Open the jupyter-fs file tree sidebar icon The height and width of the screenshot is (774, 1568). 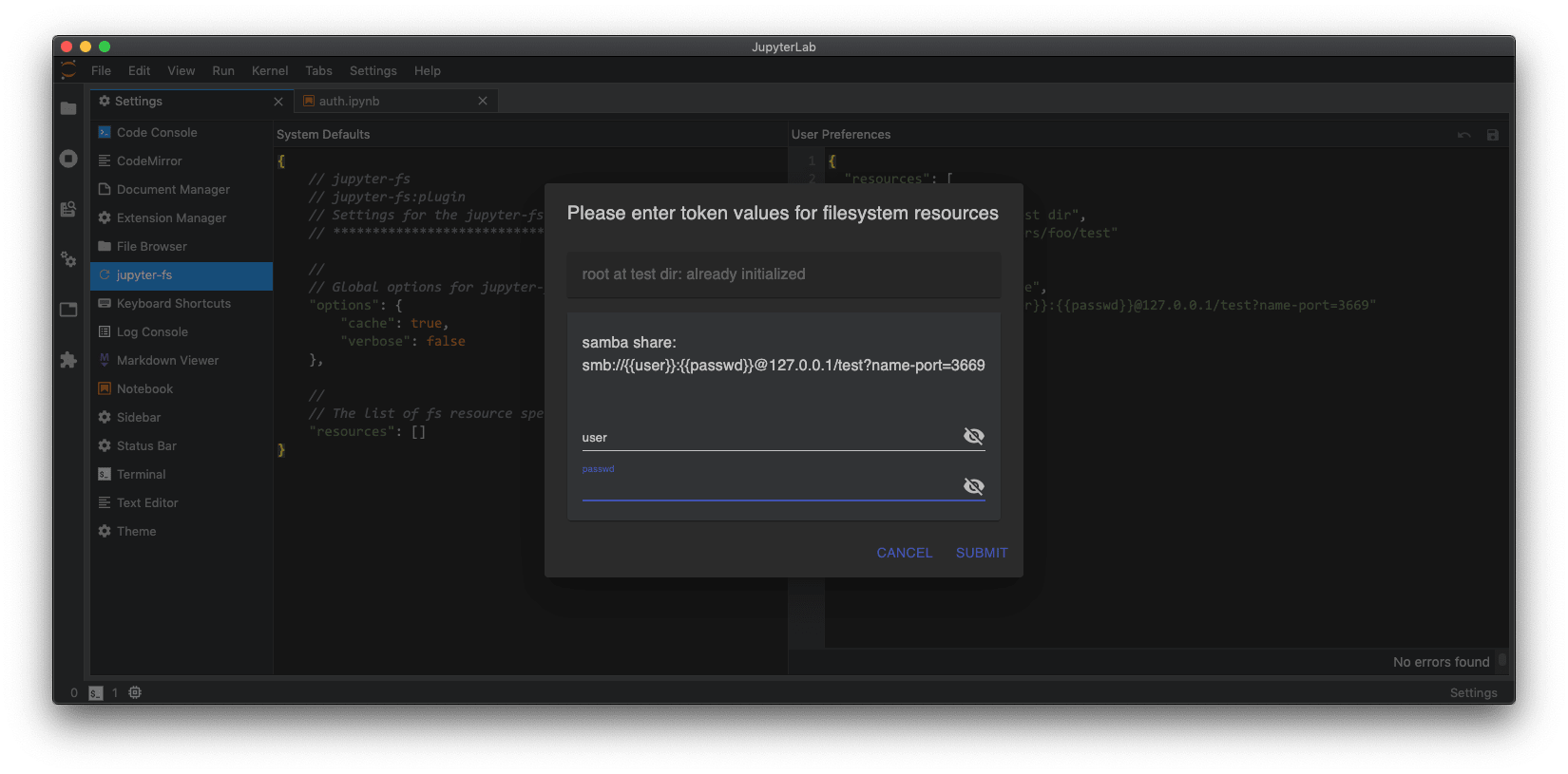tap(68, 209)
